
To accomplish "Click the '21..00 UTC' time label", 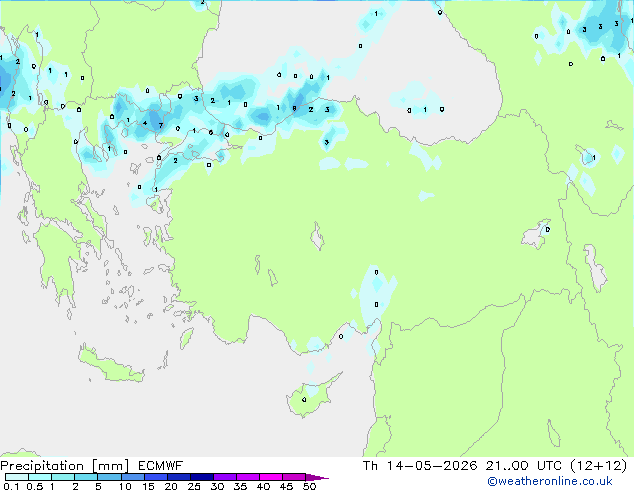I will click(524, 466).
